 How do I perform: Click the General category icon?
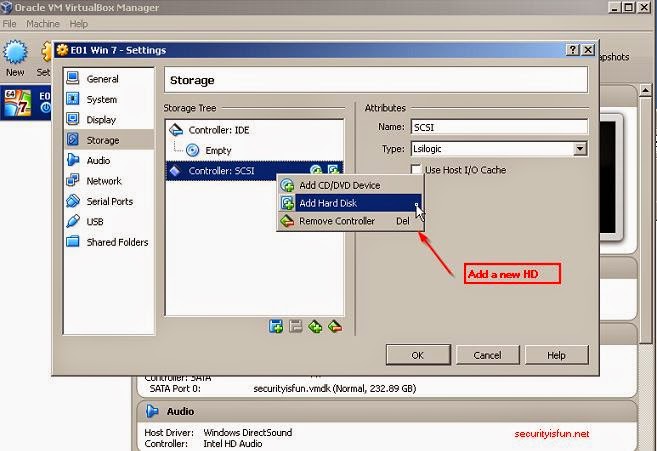(73, 78)
